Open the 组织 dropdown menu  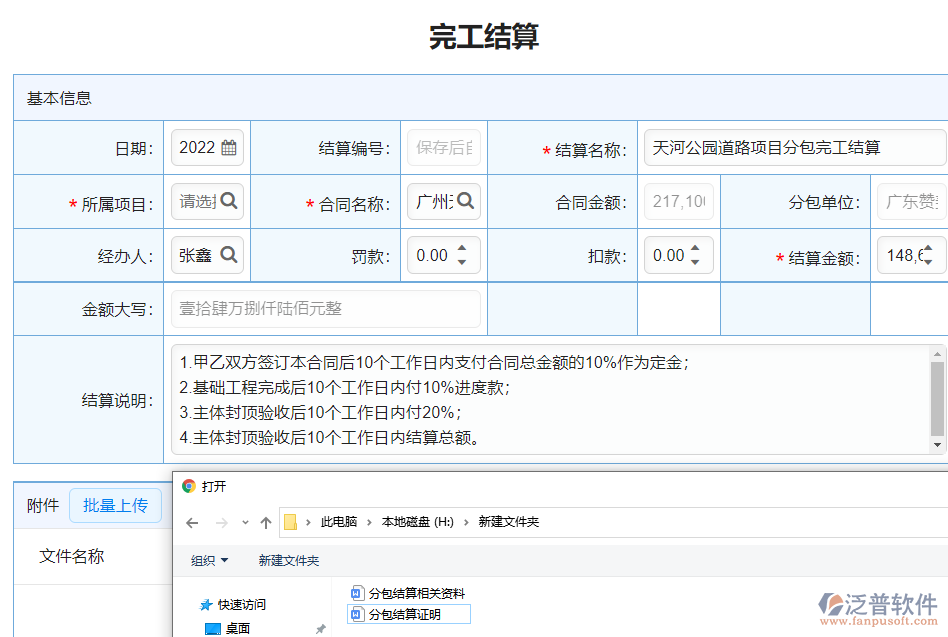point(209,560)
